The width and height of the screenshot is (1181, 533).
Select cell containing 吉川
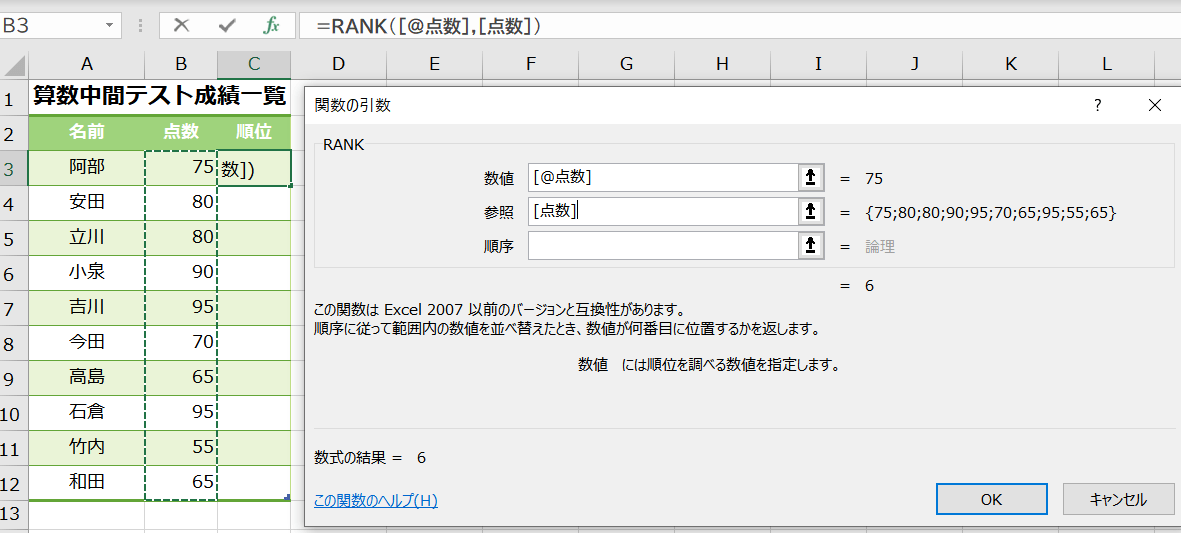(87, 307)
